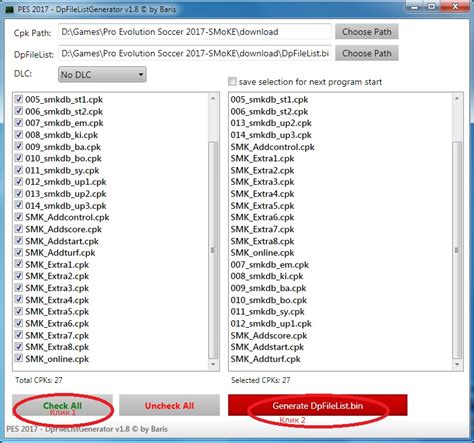This screenshot has width=474, height=443.
Task: Uncheck SMK_Addturf.cpk checkbox
Action: point(19,252)
